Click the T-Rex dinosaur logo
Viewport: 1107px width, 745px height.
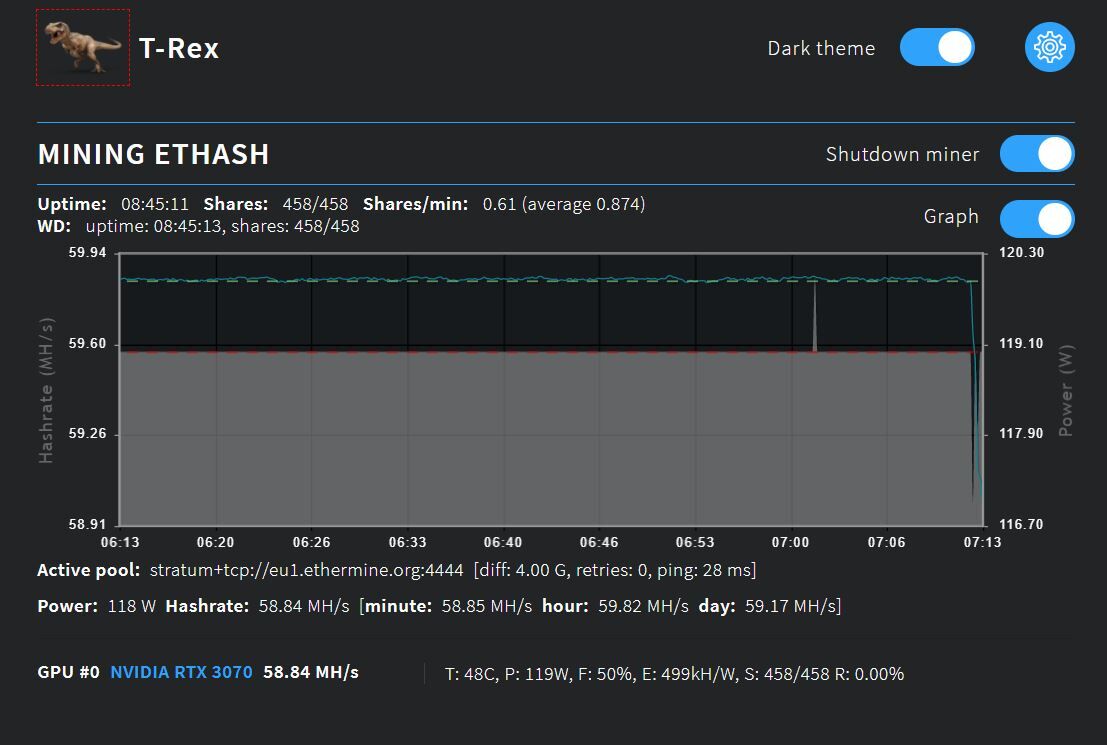[83, 48]
